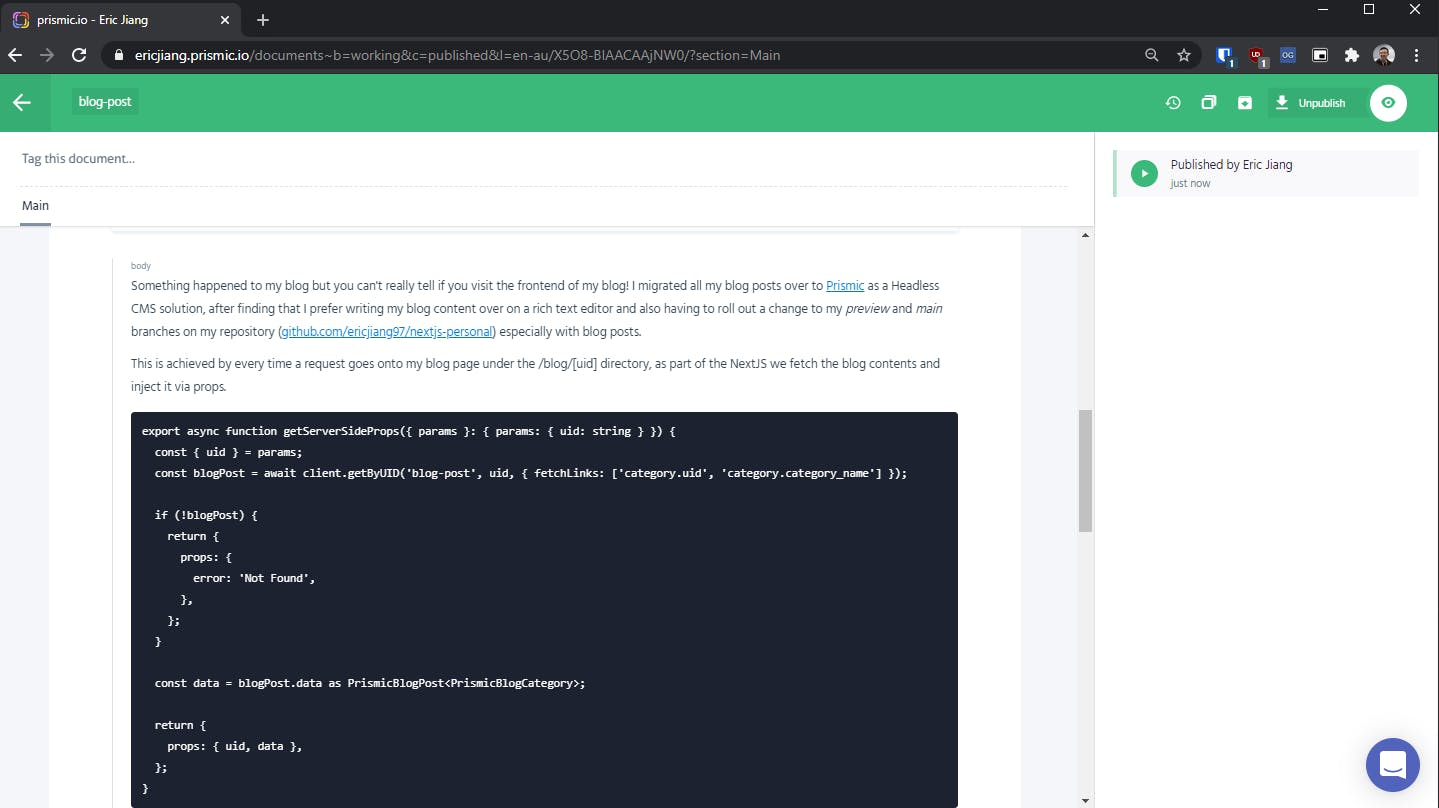The height and width of the screenshot is (808, 1439).
Task: Unpublish the document
Action: coord(1311,103)
